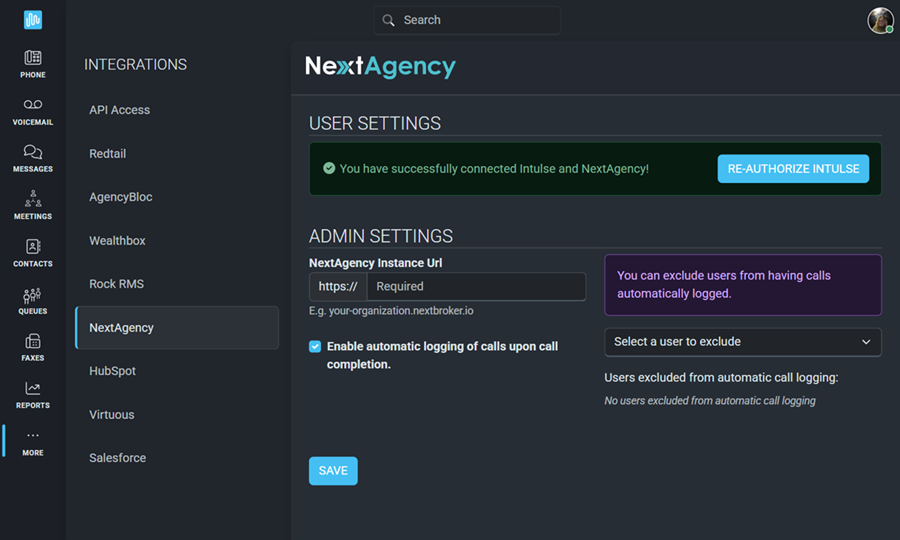Select Redtail integration
The width and height of the screenshot is (900, 540).
click(177, 154)
